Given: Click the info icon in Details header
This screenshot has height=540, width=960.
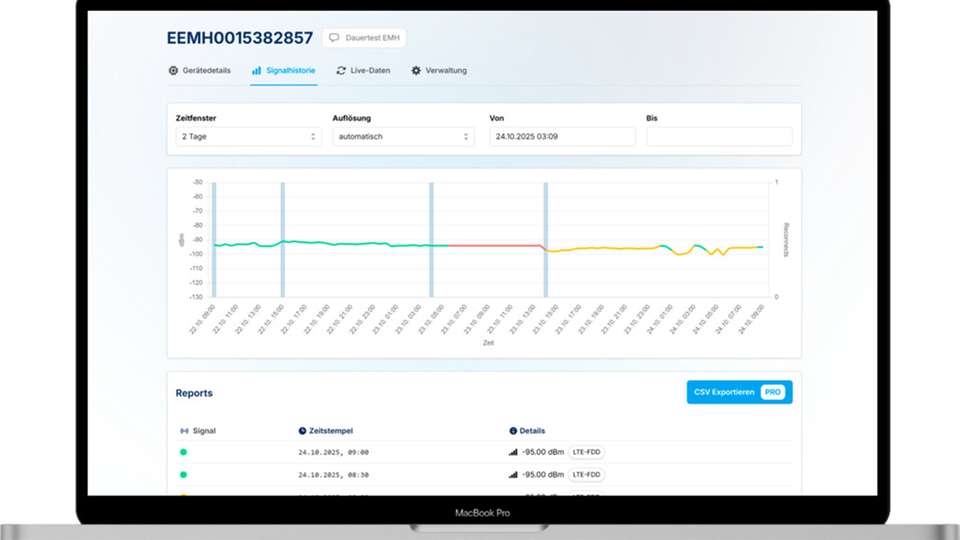Looking at the screenshot, I should pyautogui.click(x=513, y=431).
